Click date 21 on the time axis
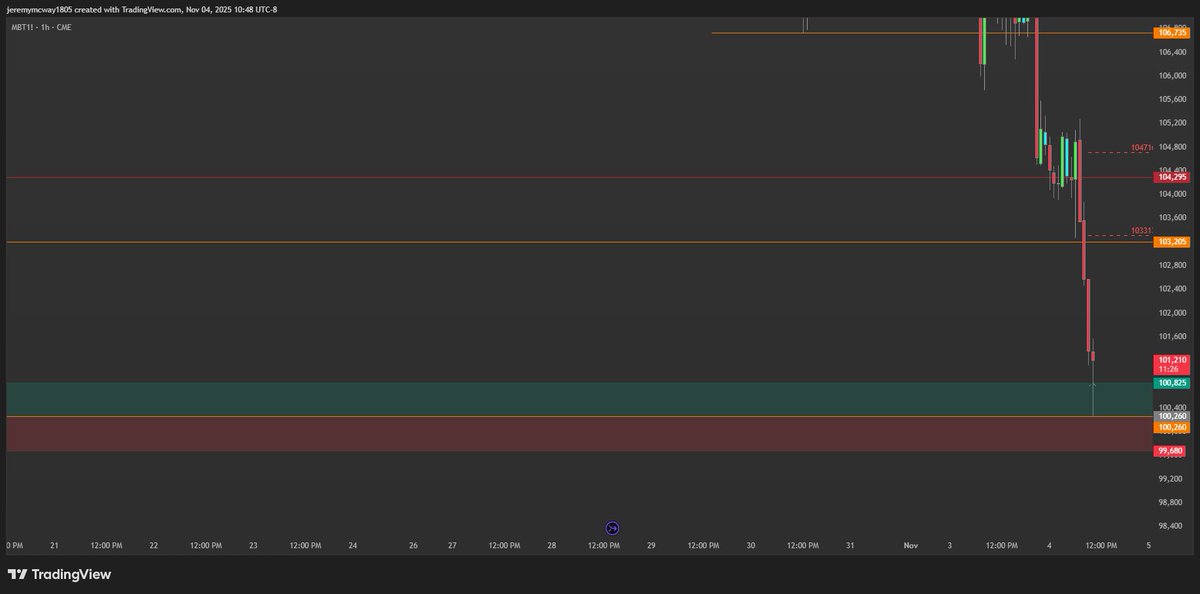 coord(54,546)
